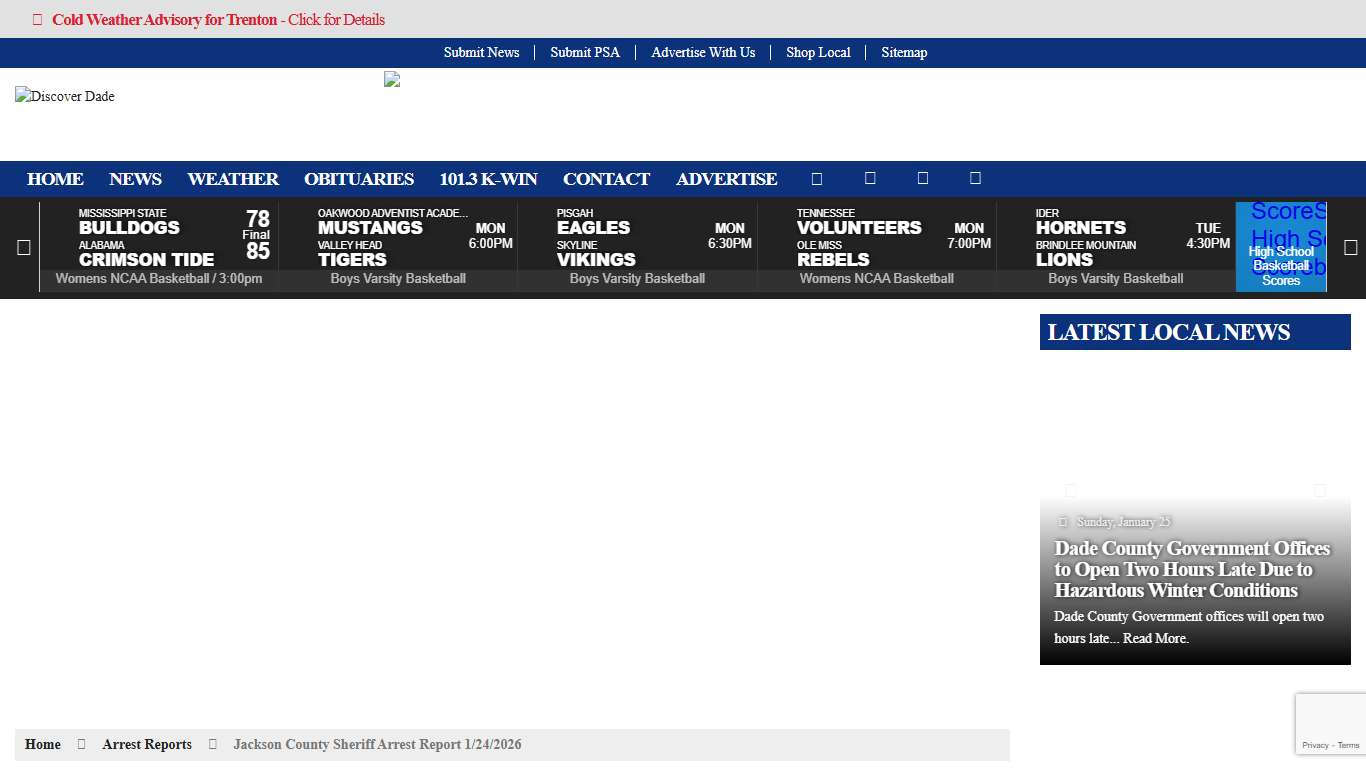Advance the scoreboard ticker with right arrow
Viewport: 1366px width, 768px height.
[x=1350, y=248]
